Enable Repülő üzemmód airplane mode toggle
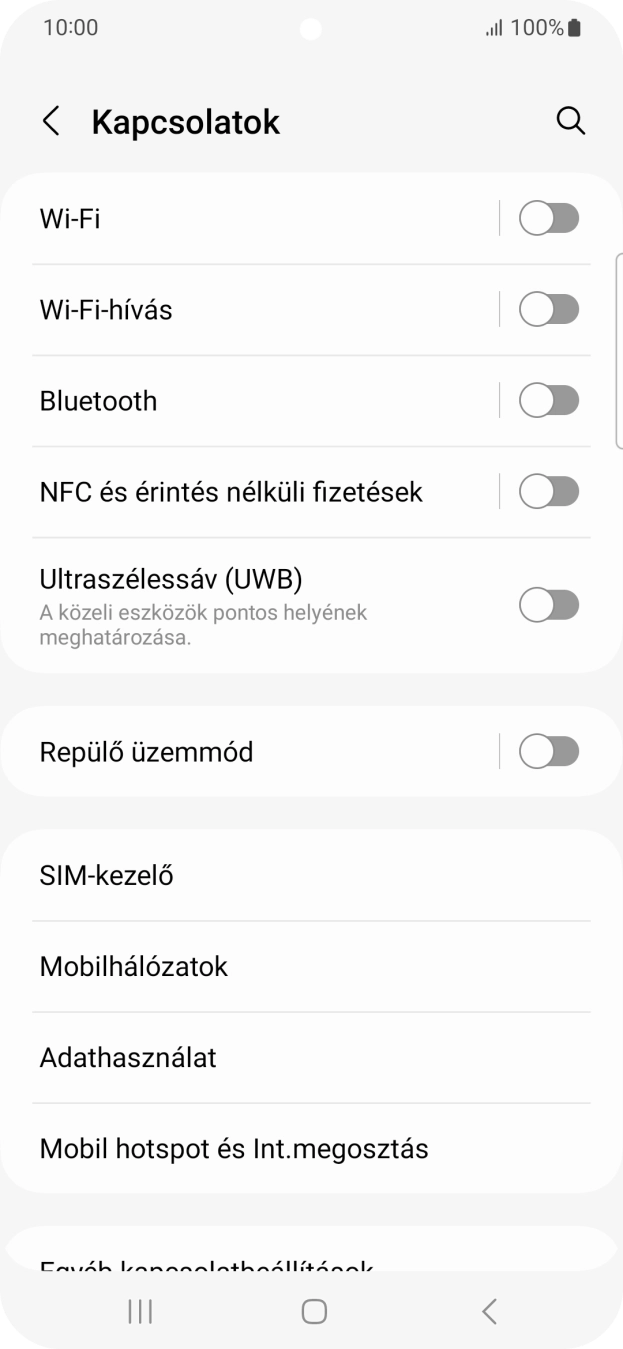Screen dimensions: 623x1349 pos(548,751)
